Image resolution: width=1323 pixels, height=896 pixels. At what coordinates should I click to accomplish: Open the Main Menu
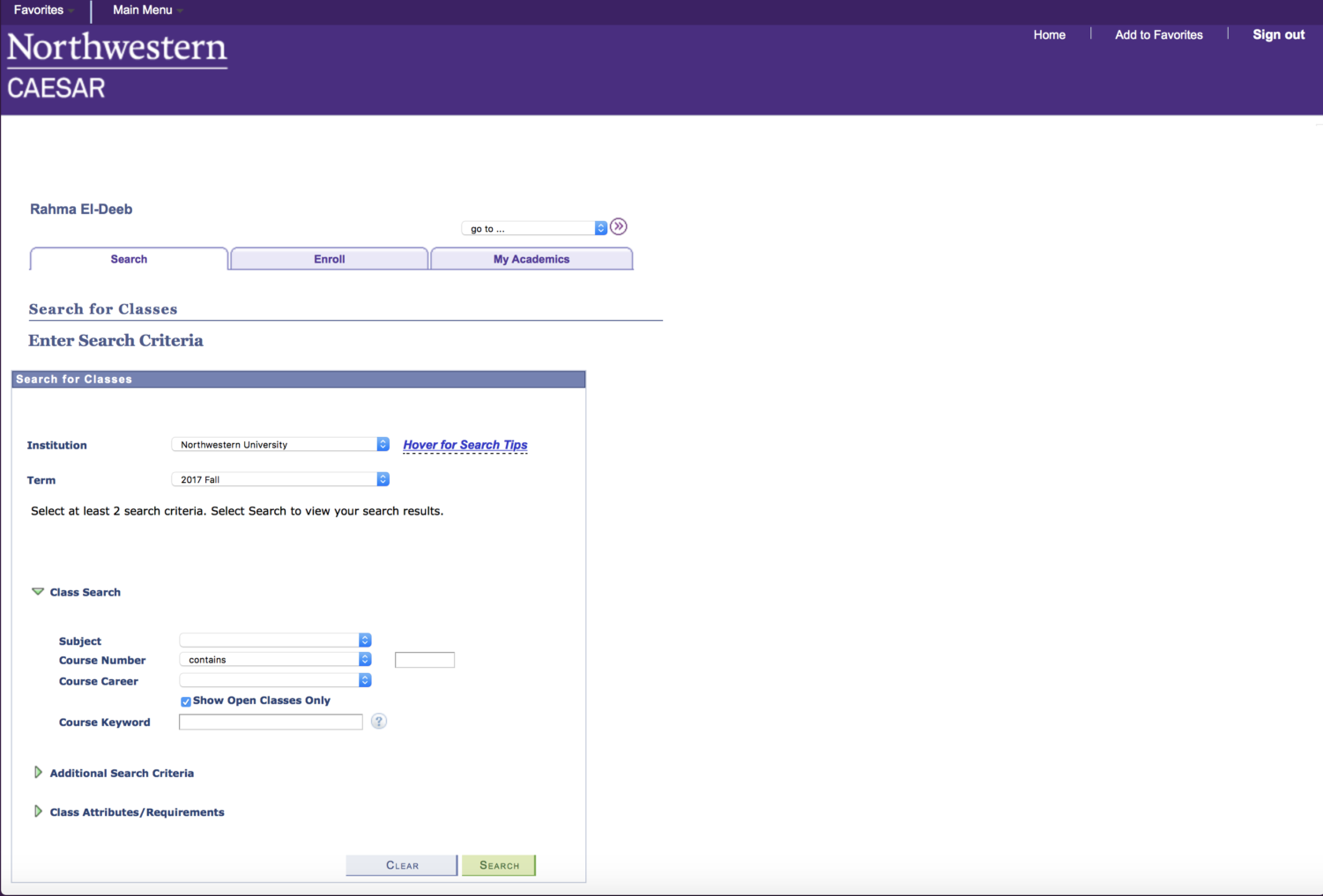click(x=147, y=10)
